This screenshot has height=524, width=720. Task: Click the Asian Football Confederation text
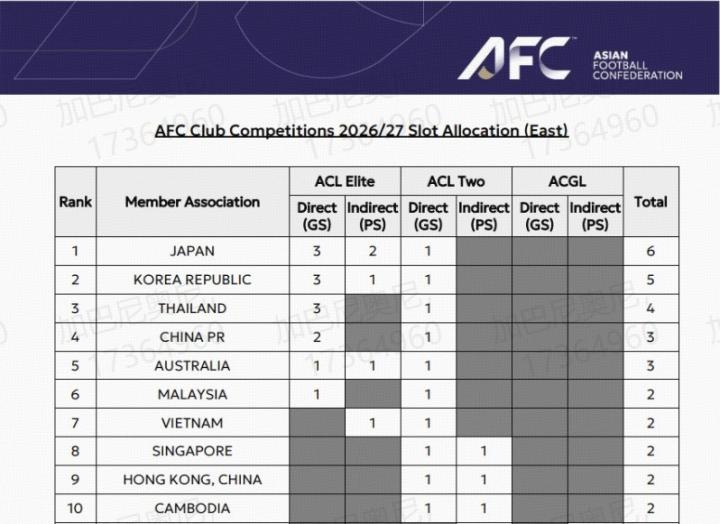pos(638,66)
